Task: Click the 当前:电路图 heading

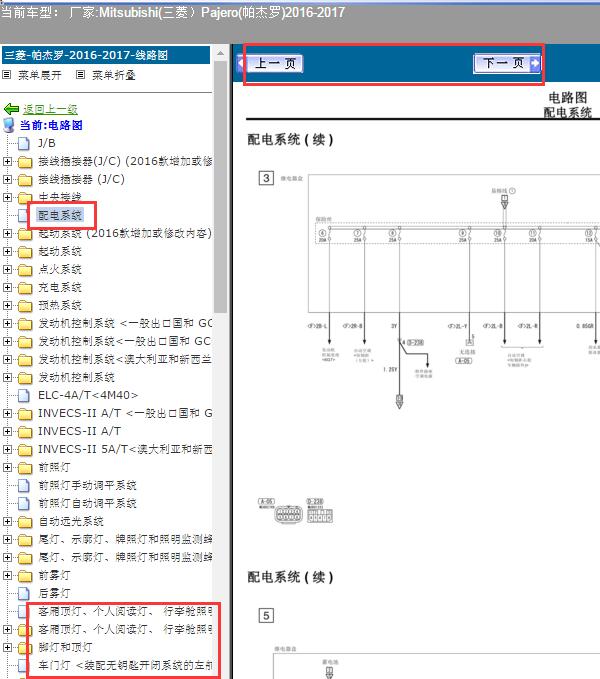Action: 51,126
